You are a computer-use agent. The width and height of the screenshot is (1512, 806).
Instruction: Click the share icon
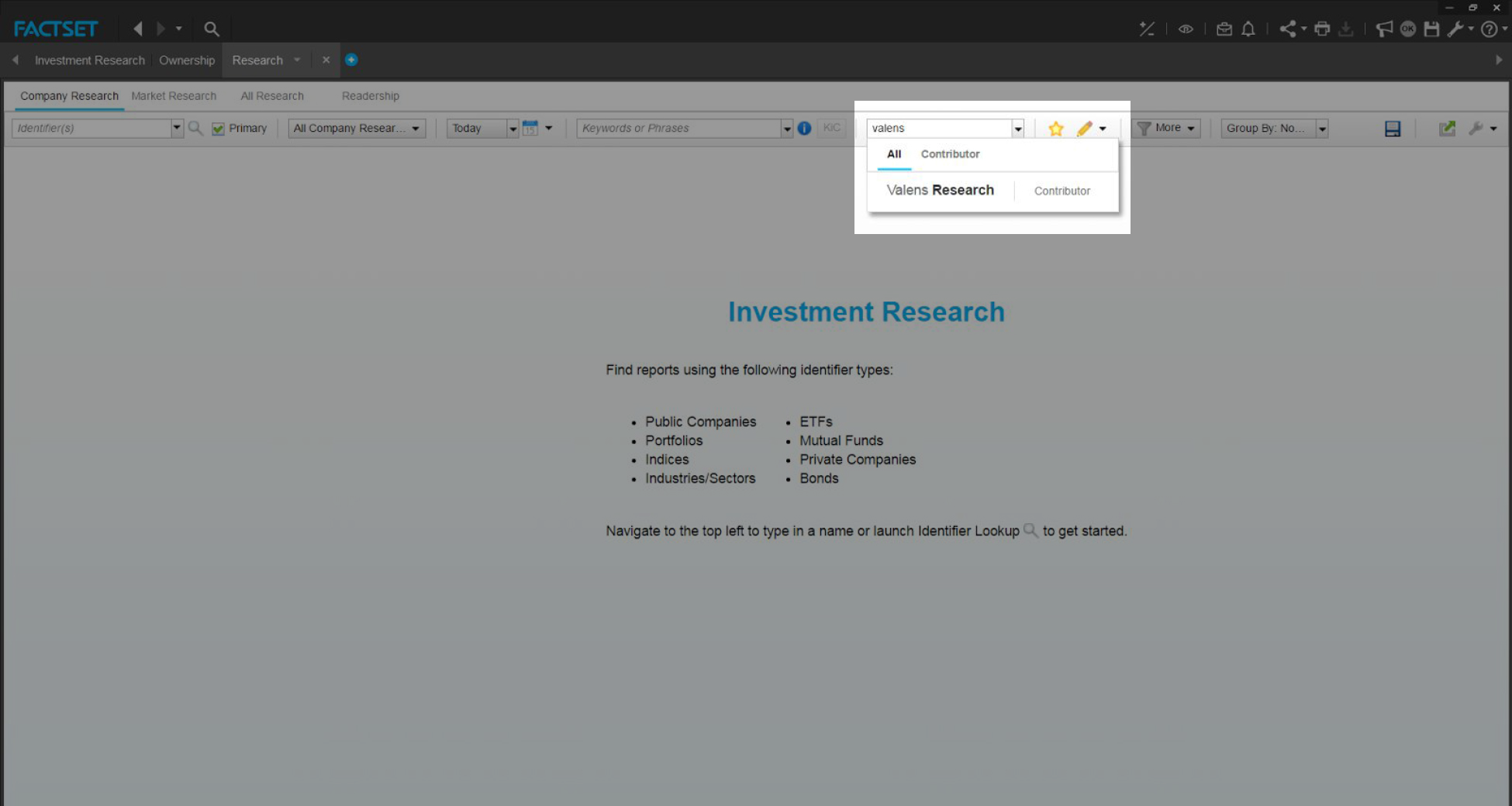pyautogui.click(x=1288, y=29)
